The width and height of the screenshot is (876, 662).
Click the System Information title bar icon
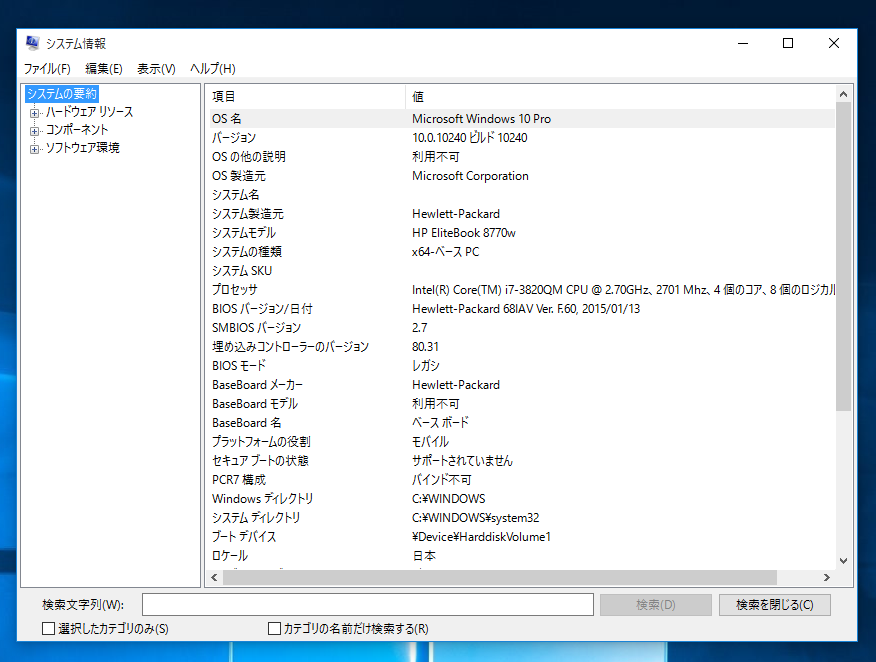(33, 43)
